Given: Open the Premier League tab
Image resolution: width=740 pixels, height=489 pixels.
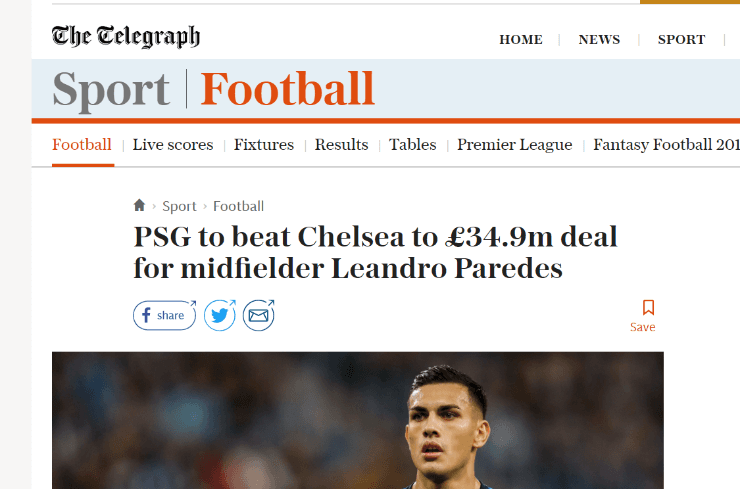Looking at the screenshot, I should tap(514, 145).
